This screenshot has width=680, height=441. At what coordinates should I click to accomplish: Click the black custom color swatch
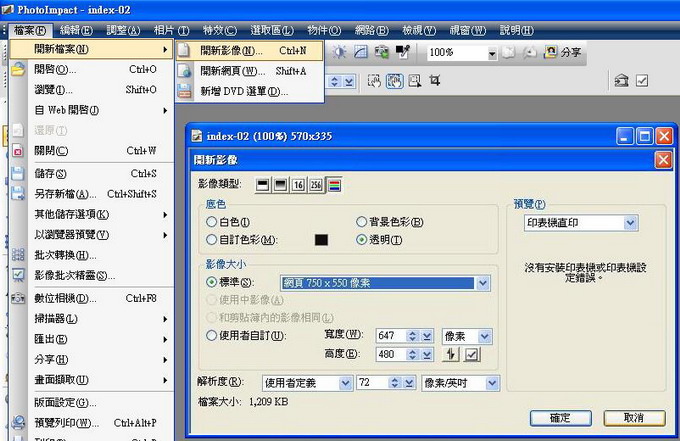321,240
